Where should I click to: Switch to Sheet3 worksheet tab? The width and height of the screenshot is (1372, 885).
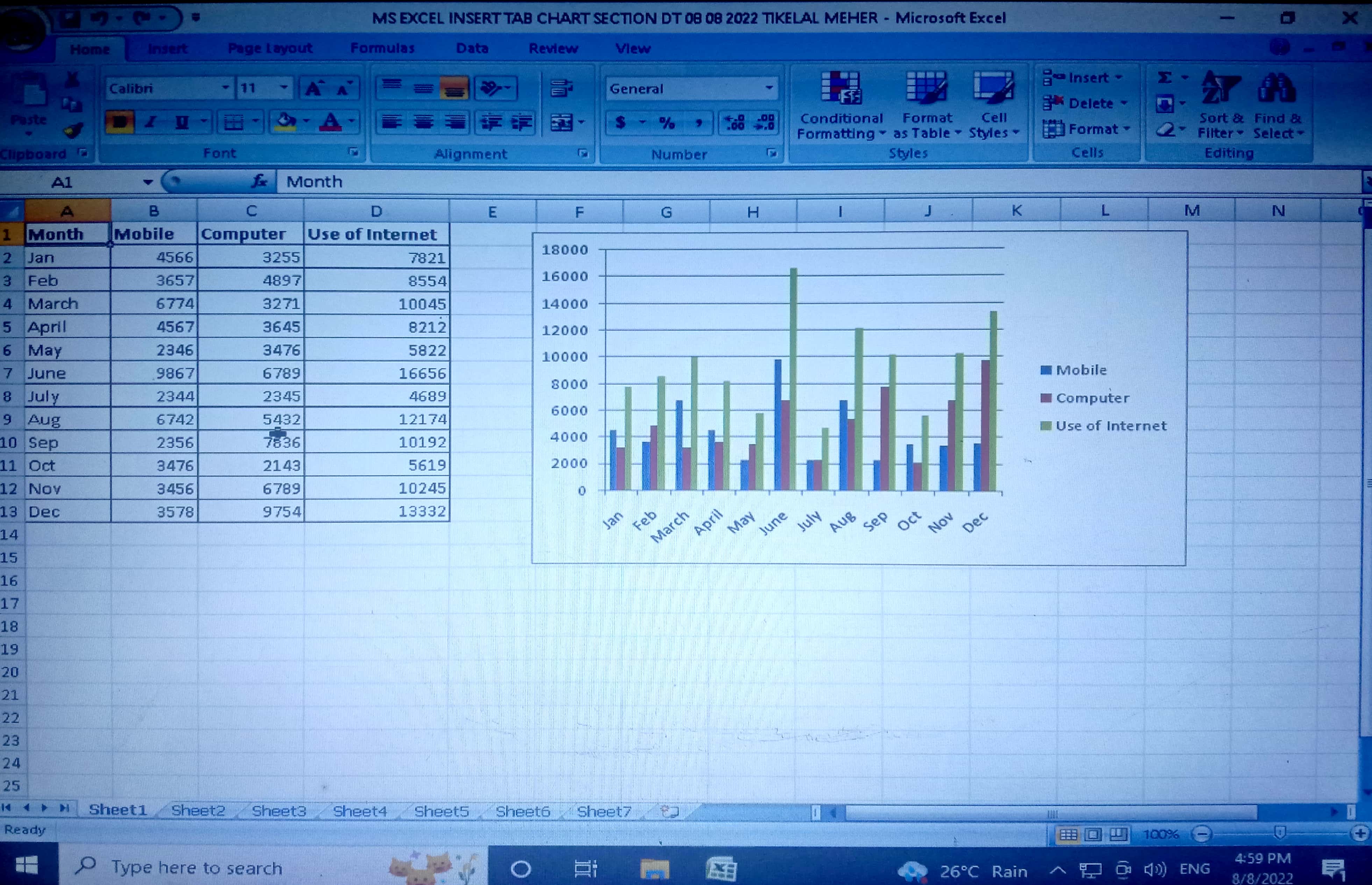click(279, 811)
